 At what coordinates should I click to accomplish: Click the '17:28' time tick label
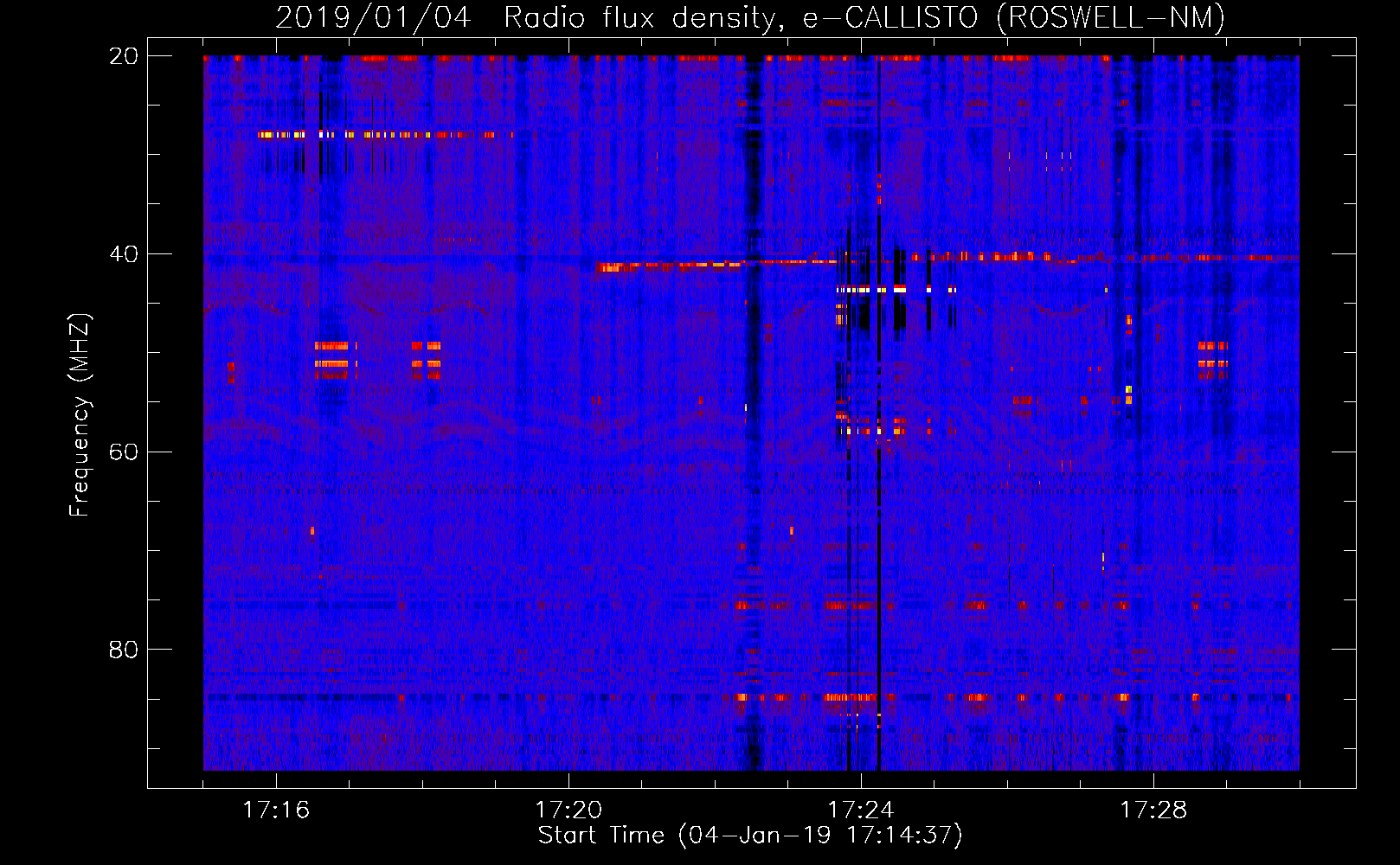(x=1153, y=810)
